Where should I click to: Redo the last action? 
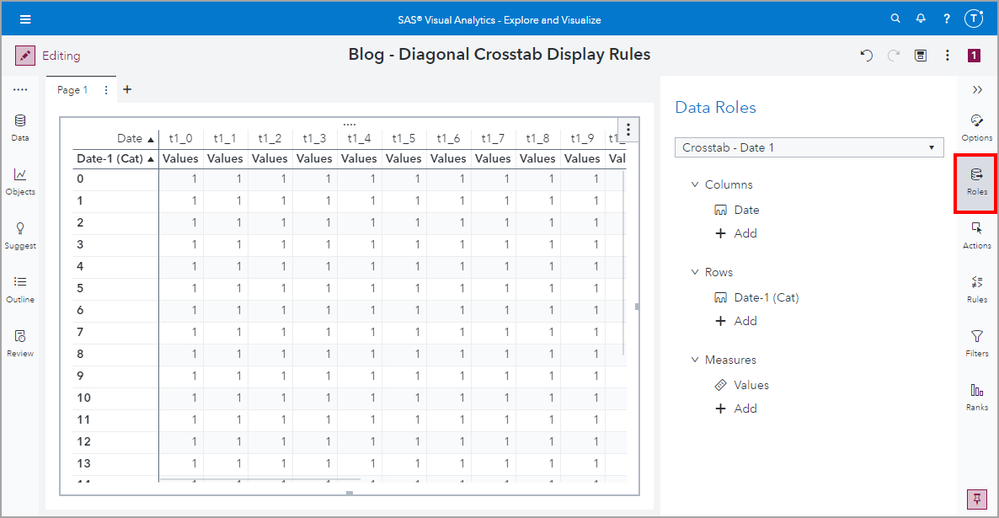(894, 55)
